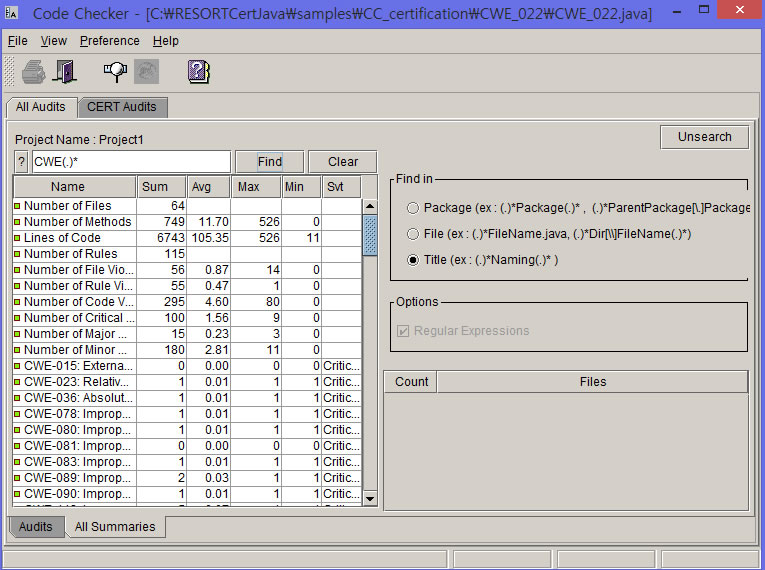Sort by the Max column header
This screenshot has height=570, width=765.
257,187
